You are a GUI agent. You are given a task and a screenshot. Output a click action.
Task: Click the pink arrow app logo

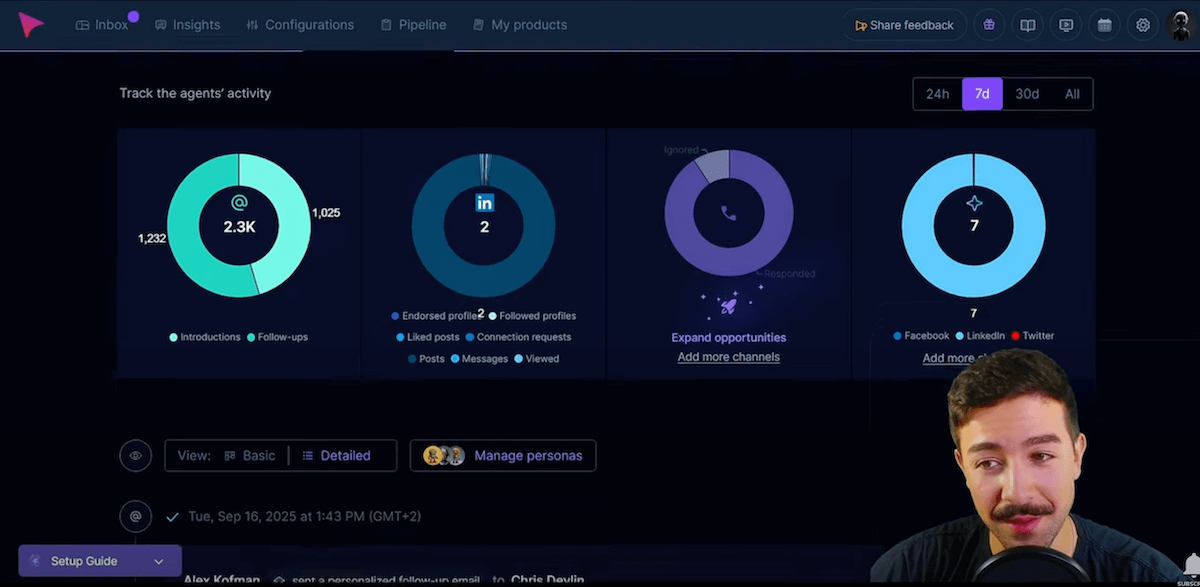point(31,25)
